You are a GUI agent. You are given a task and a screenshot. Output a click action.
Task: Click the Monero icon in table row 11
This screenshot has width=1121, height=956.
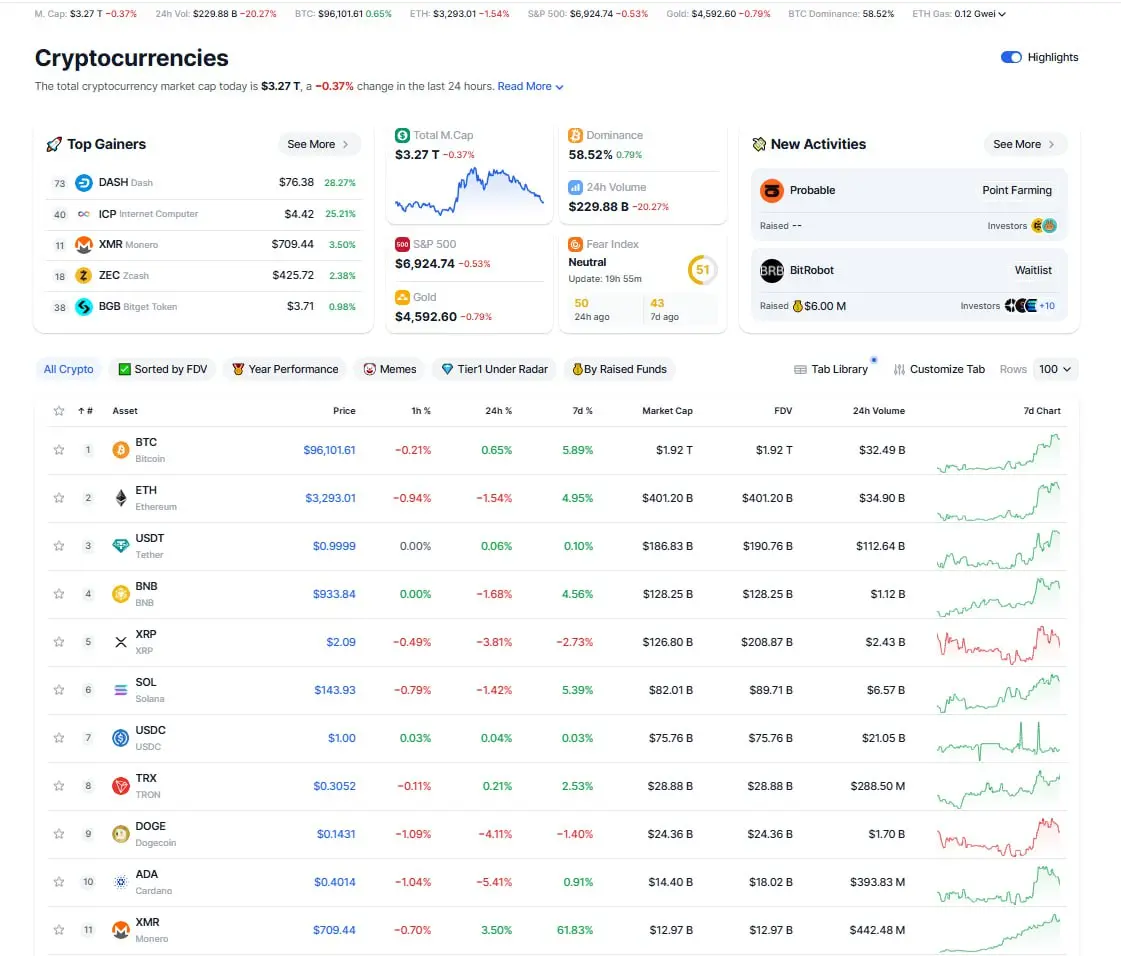121,930
